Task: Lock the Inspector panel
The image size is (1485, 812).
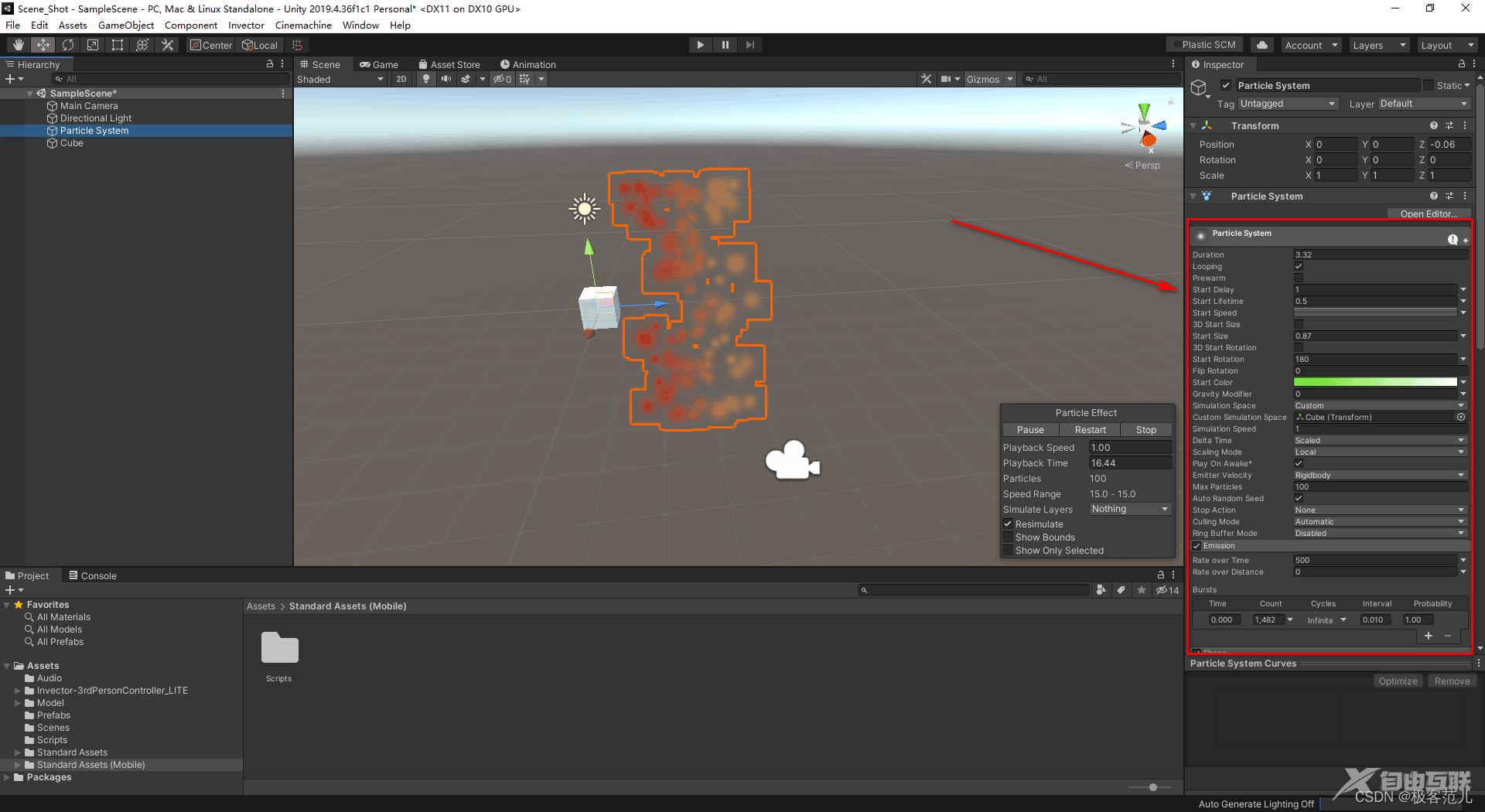Action: 1461,64
